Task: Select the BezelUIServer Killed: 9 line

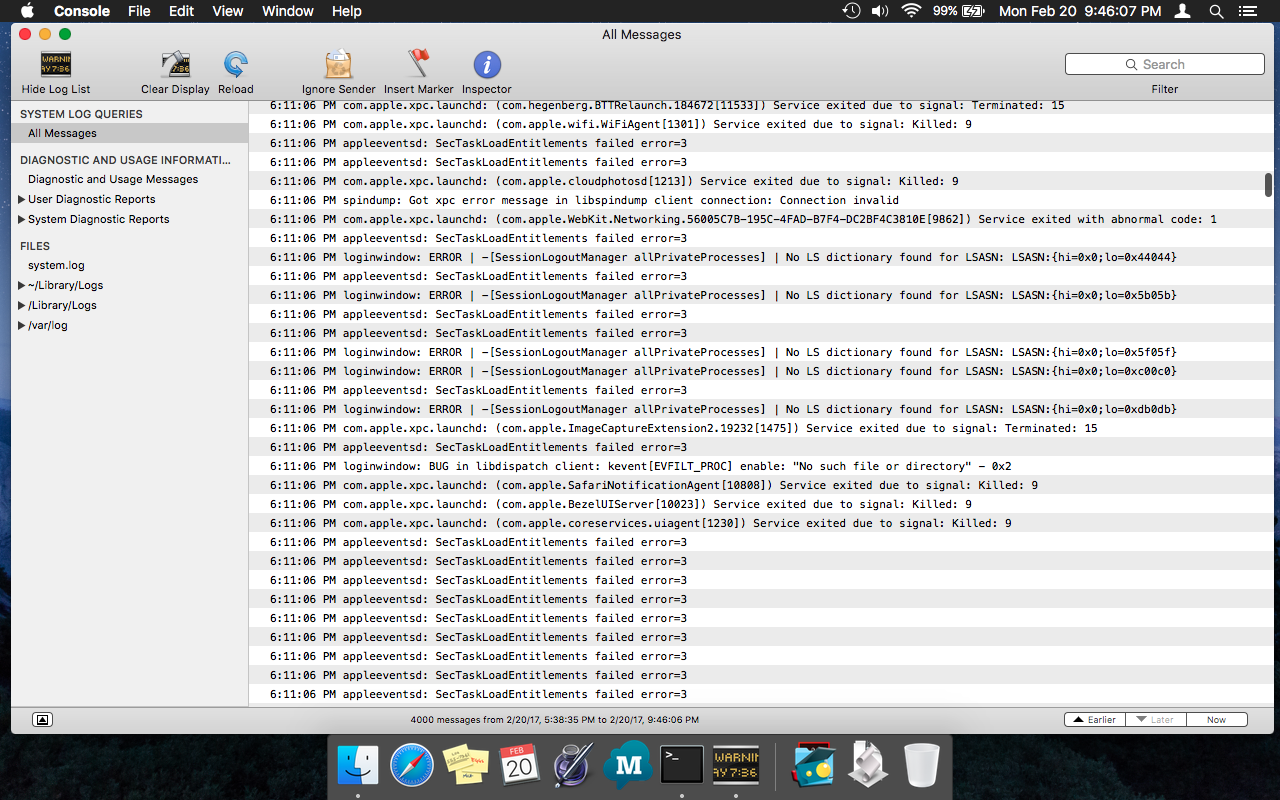Action: [x=760, y=504]
